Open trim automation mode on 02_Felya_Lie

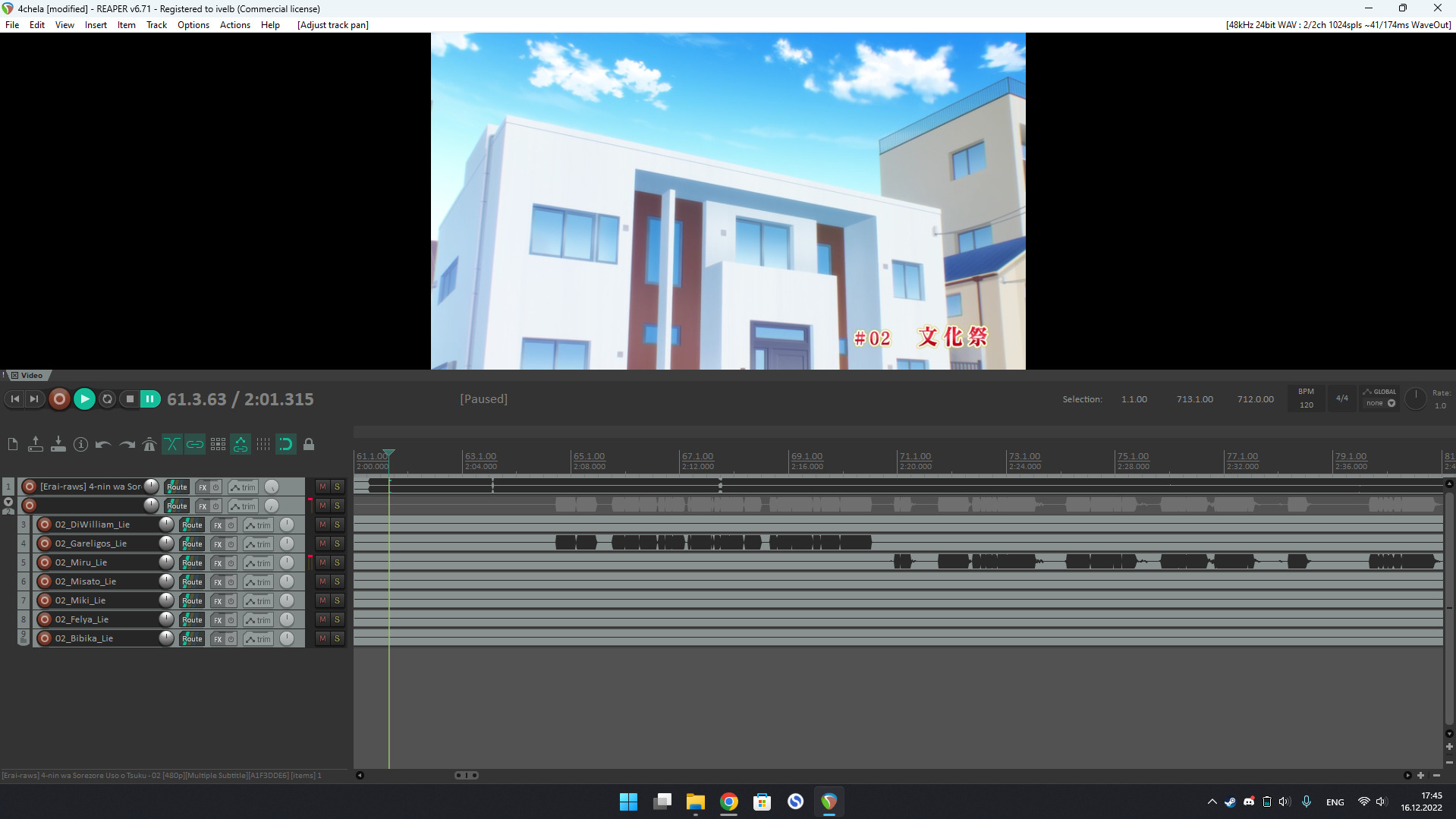coord(258,620)
